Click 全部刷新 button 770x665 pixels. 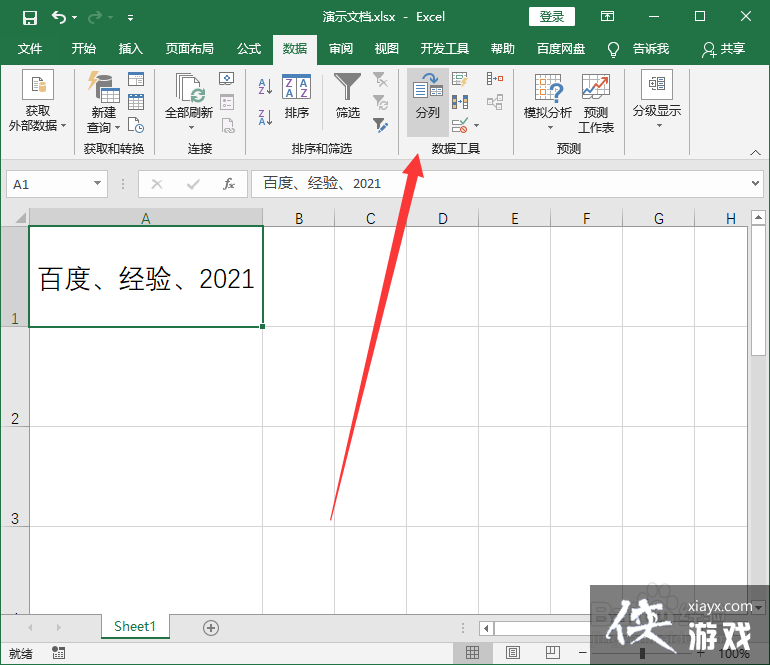point(189,96)
